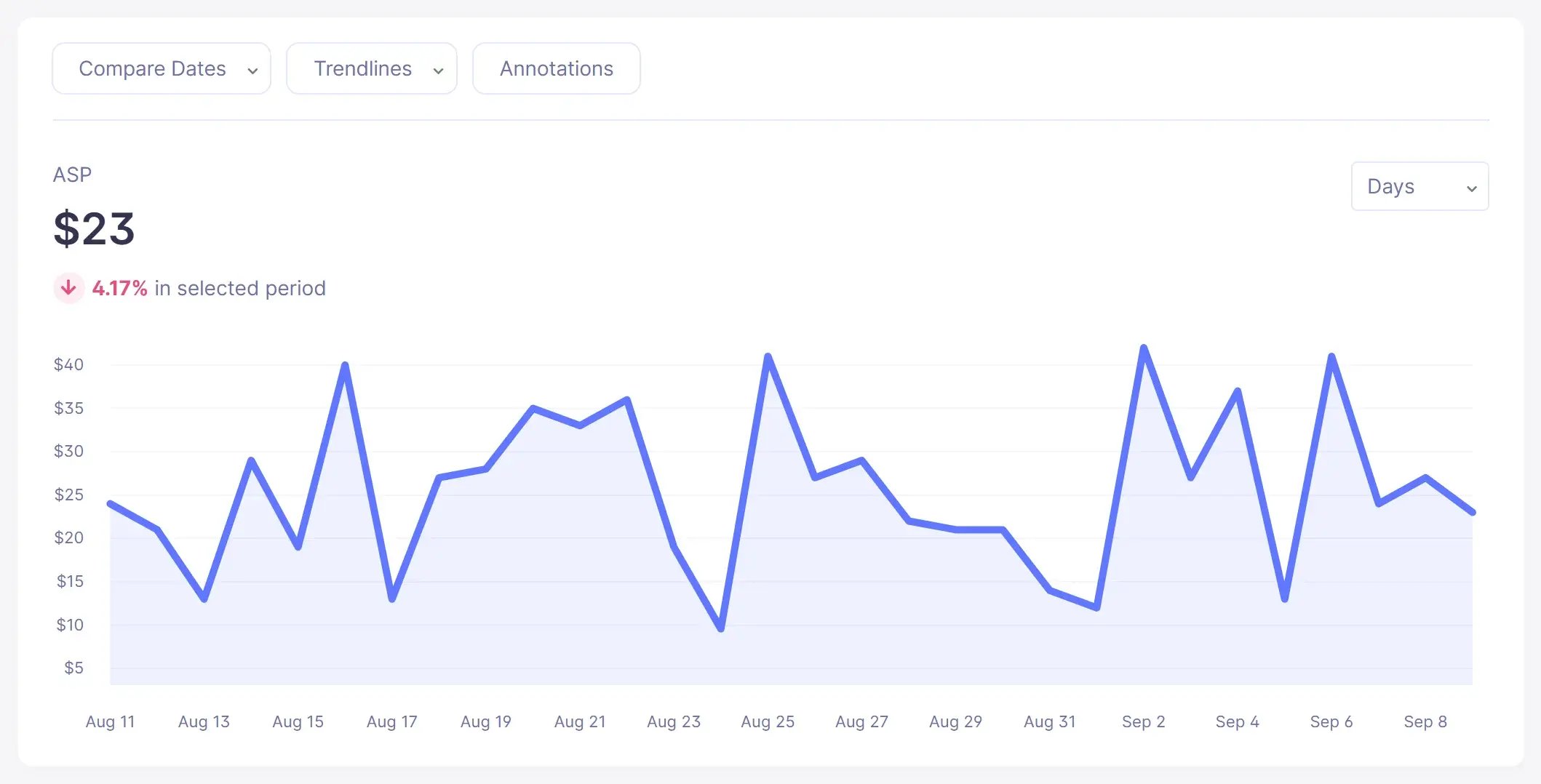The width and height of the screenshot is (1541, 784).
Task: Click the chart low point near Aug 24
Action: pyautogui.click(x=720, y=628)
